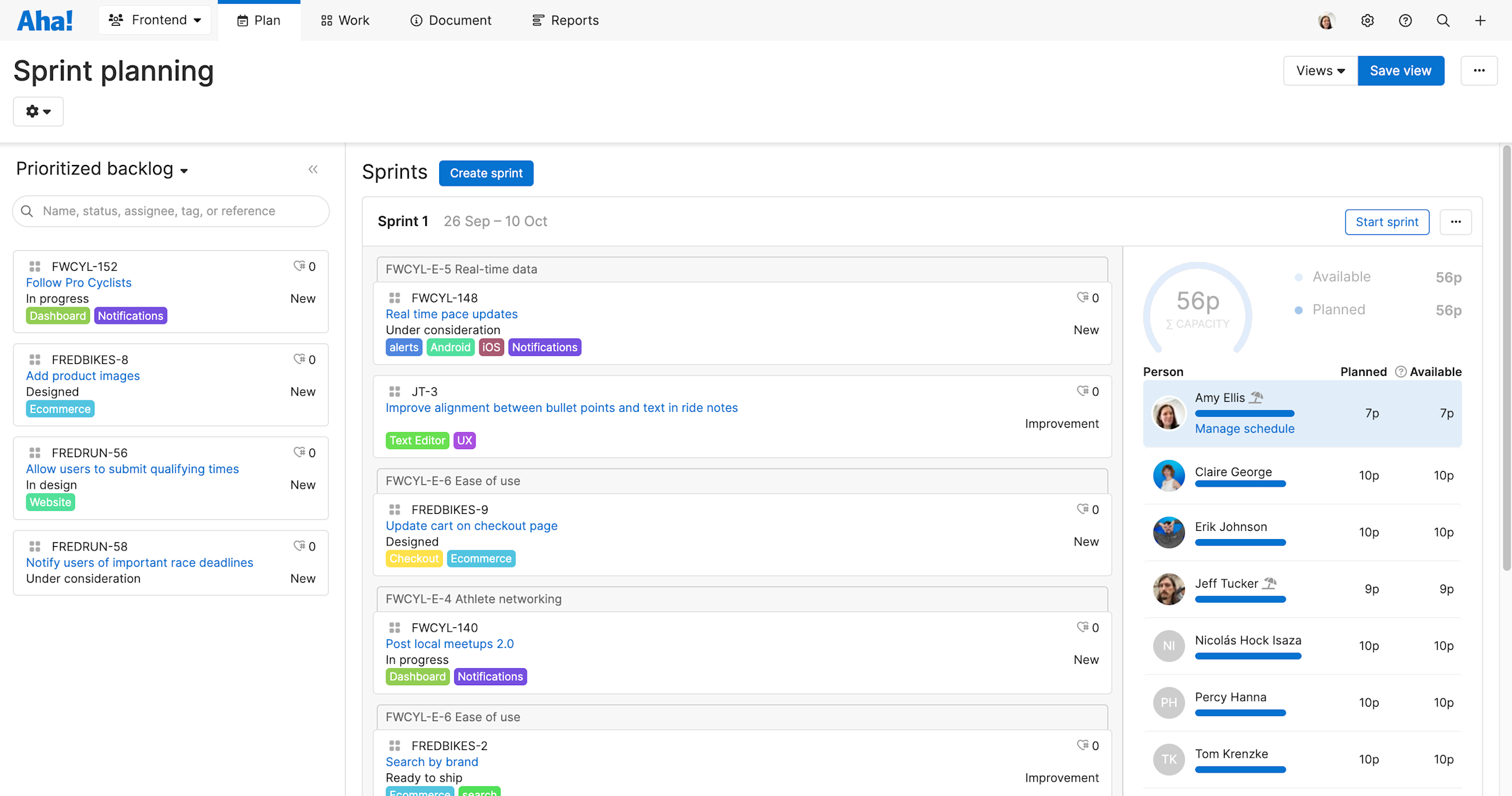Open the help icon in top navigation
The height and width of the screenshot is (796, 1512).
tap(1405, 20)
